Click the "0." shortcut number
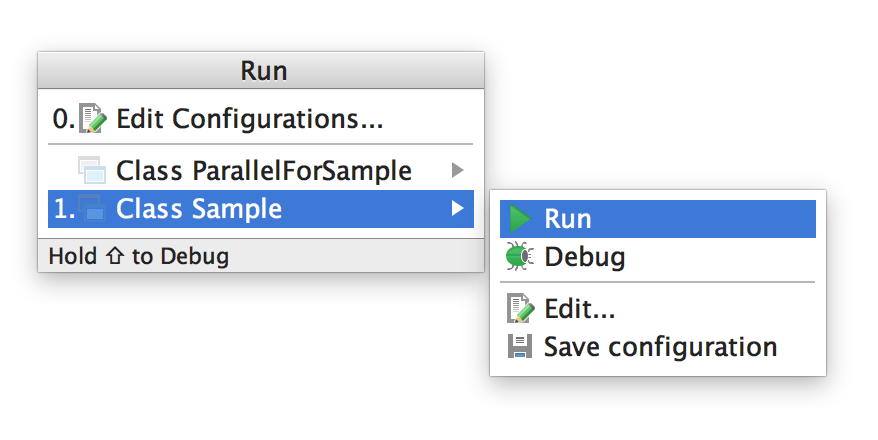The width and height of the screenshot is (878, 440). point(63,120)
